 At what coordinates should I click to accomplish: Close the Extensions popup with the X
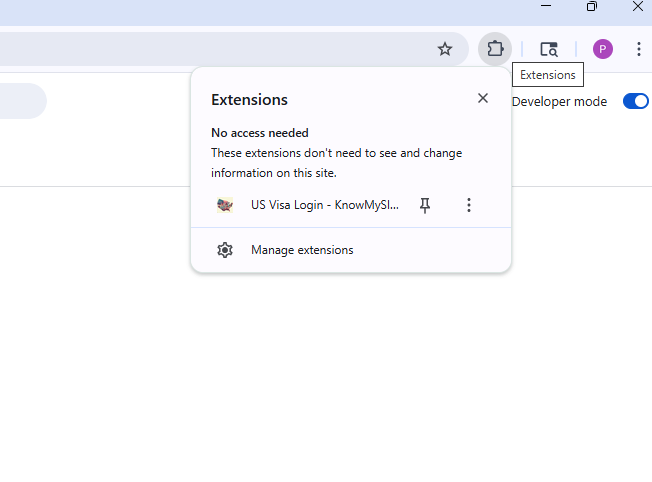[x=483, y=98]
